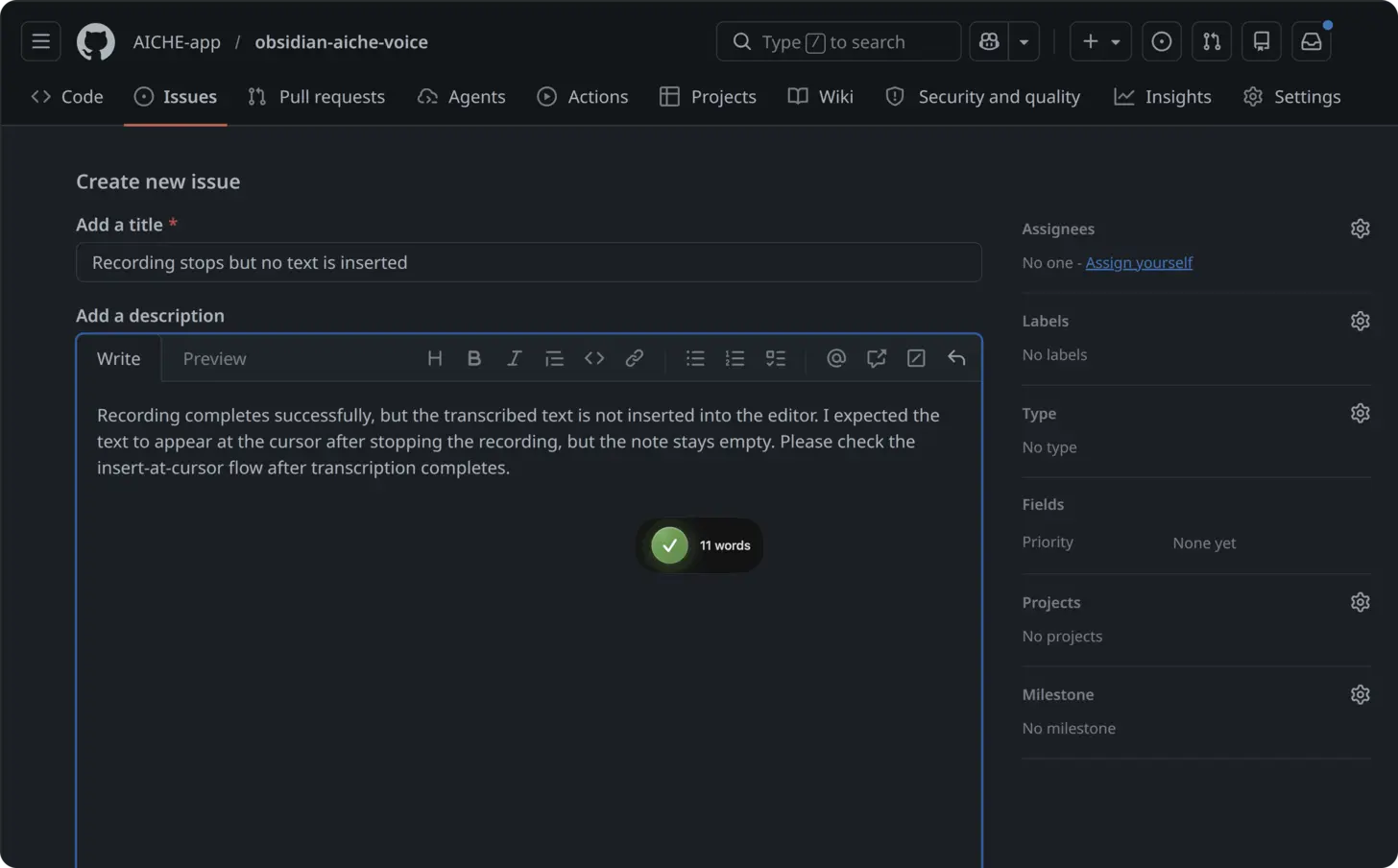Expand the Copilot dropdown arrow
Image resolution: width=1398 pixels, height=868 pixels.
[1024, 41]
